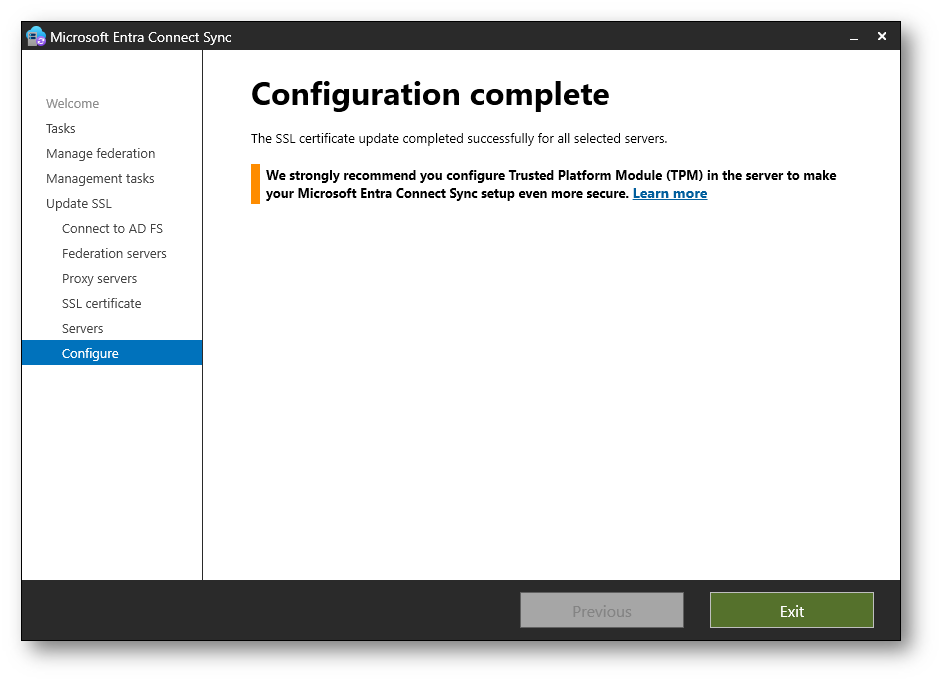This screenshot has height=683, width=943.
Task: Go to Federation servers step
Action: (x=114, y=254)
